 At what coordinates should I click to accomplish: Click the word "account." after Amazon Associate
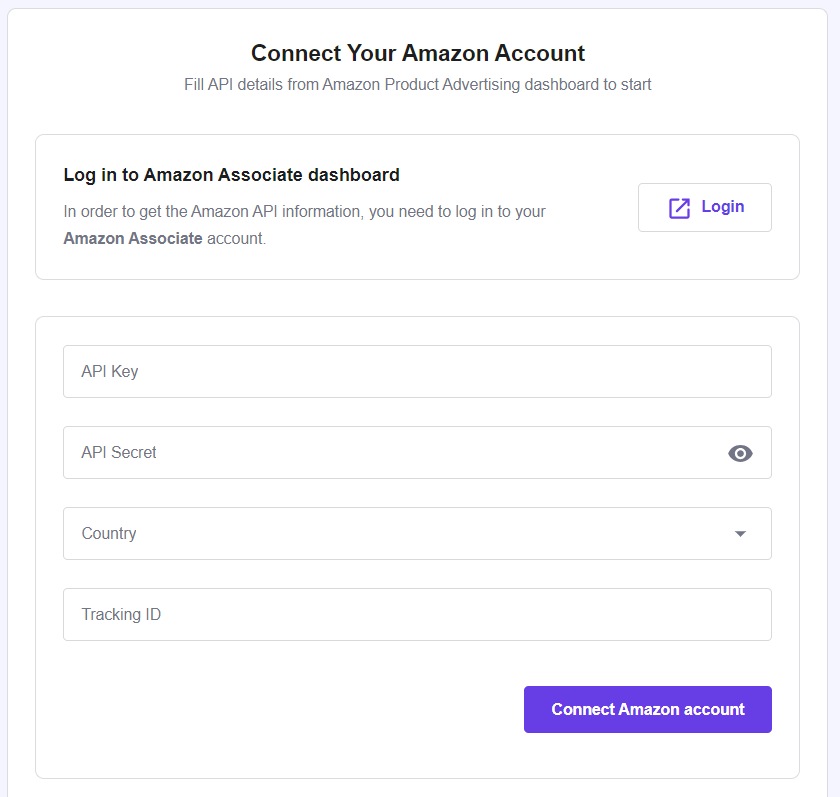pos(237,239)
